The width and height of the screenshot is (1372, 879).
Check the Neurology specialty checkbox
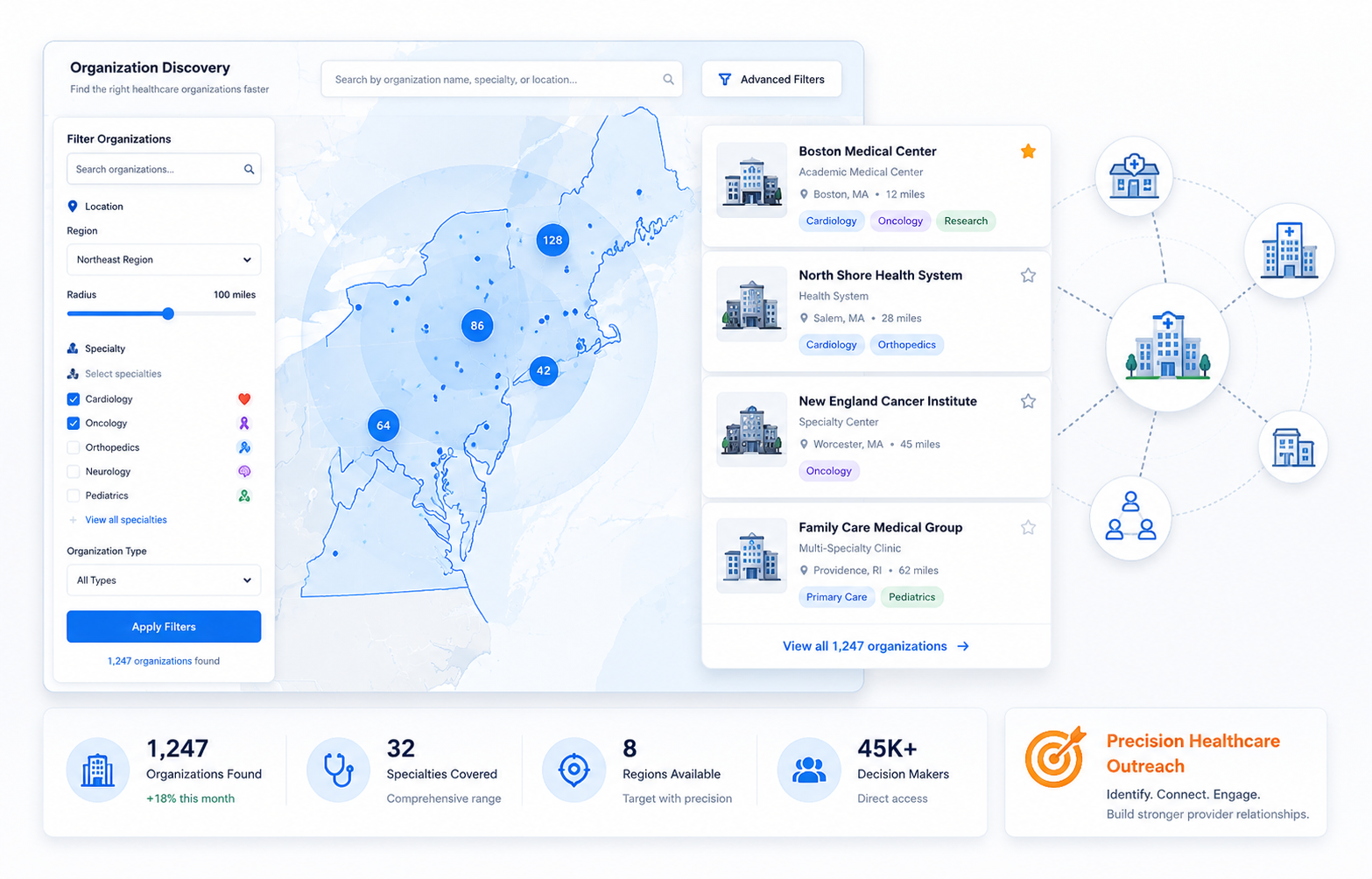tap(74, 472)
